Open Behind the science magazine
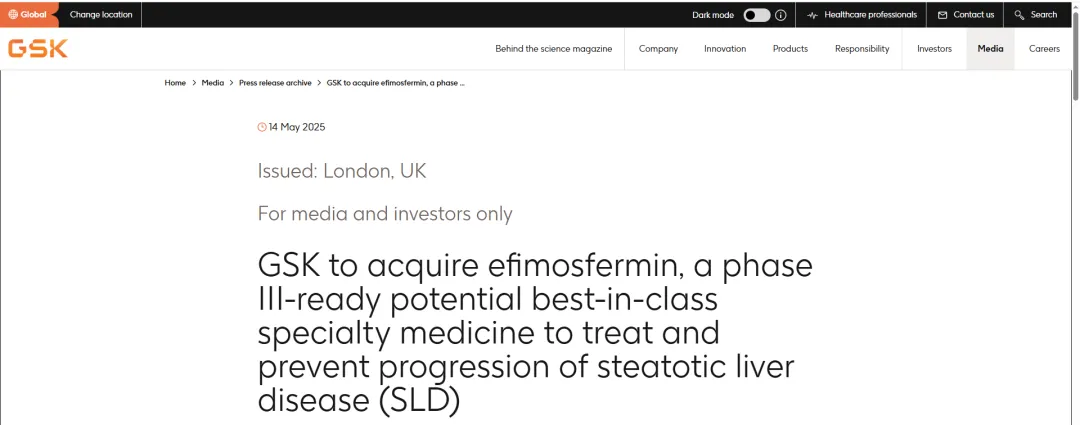The image size is (1080, 425). 554,49
